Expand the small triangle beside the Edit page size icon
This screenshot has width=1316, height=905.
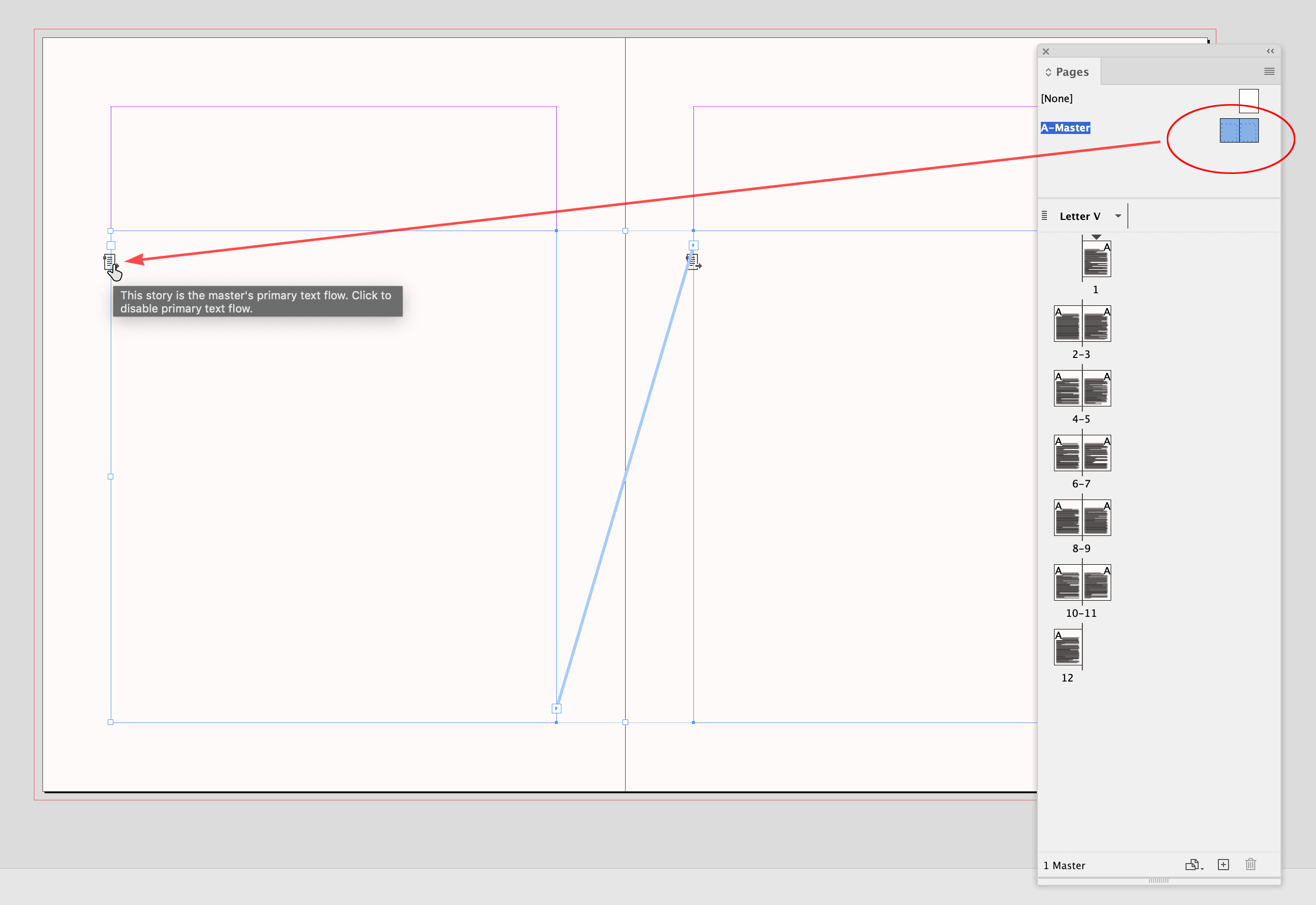[1203, 870]
